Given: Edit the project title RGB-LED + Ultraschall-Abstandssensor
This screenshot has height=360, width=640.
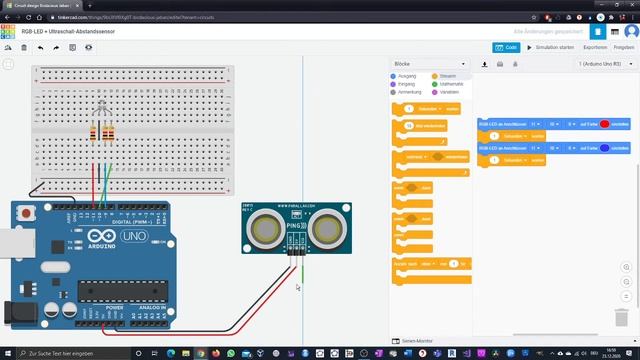Looking at the screenshot, I should pyautogui.click(x=68, y=31).
